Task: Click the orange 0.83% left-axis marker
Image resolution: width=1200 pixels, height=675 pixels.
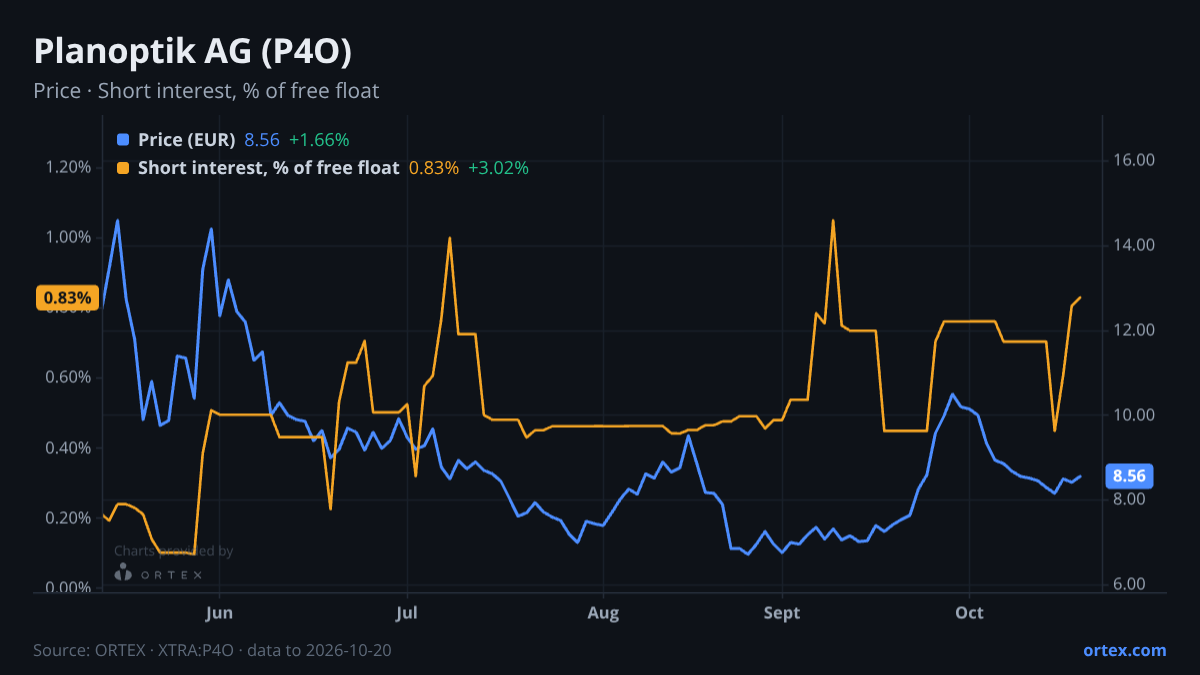Action: (x=68, y=298)
